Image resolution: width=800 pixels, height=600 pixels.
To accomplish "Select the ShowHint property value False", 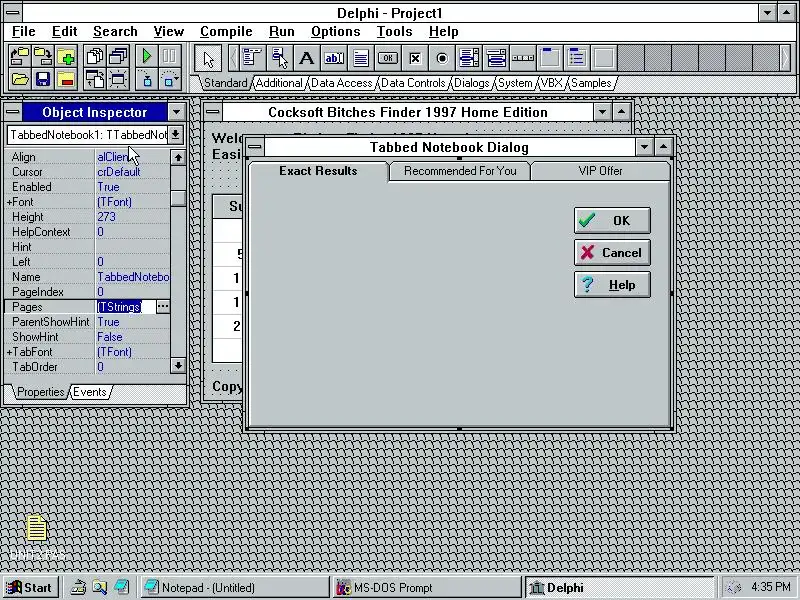I will (x=133, y=337).
